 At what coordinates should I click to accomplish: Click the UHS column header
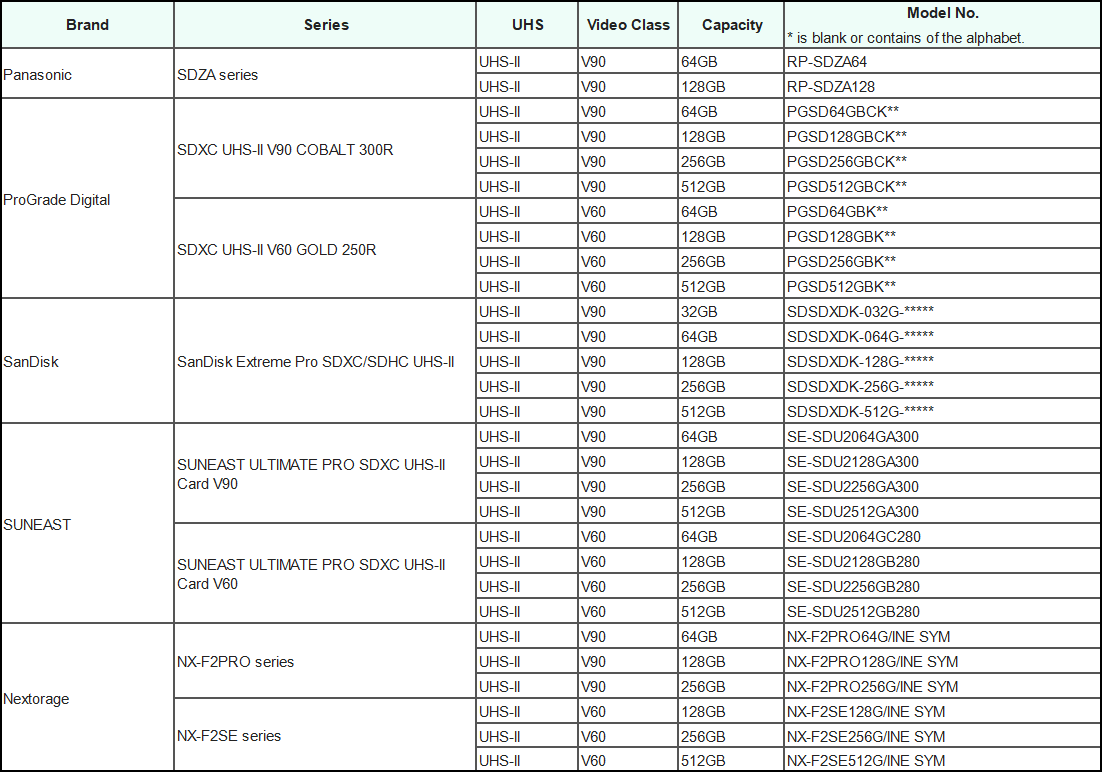tap(527, 25)
